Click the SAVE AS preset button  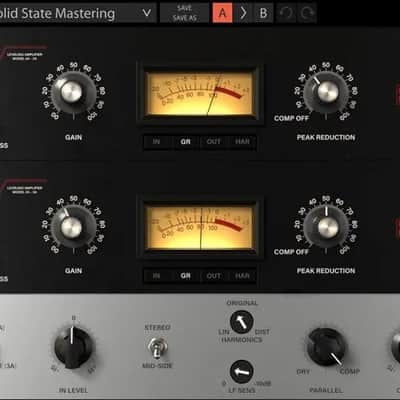[x=185, y=18]
